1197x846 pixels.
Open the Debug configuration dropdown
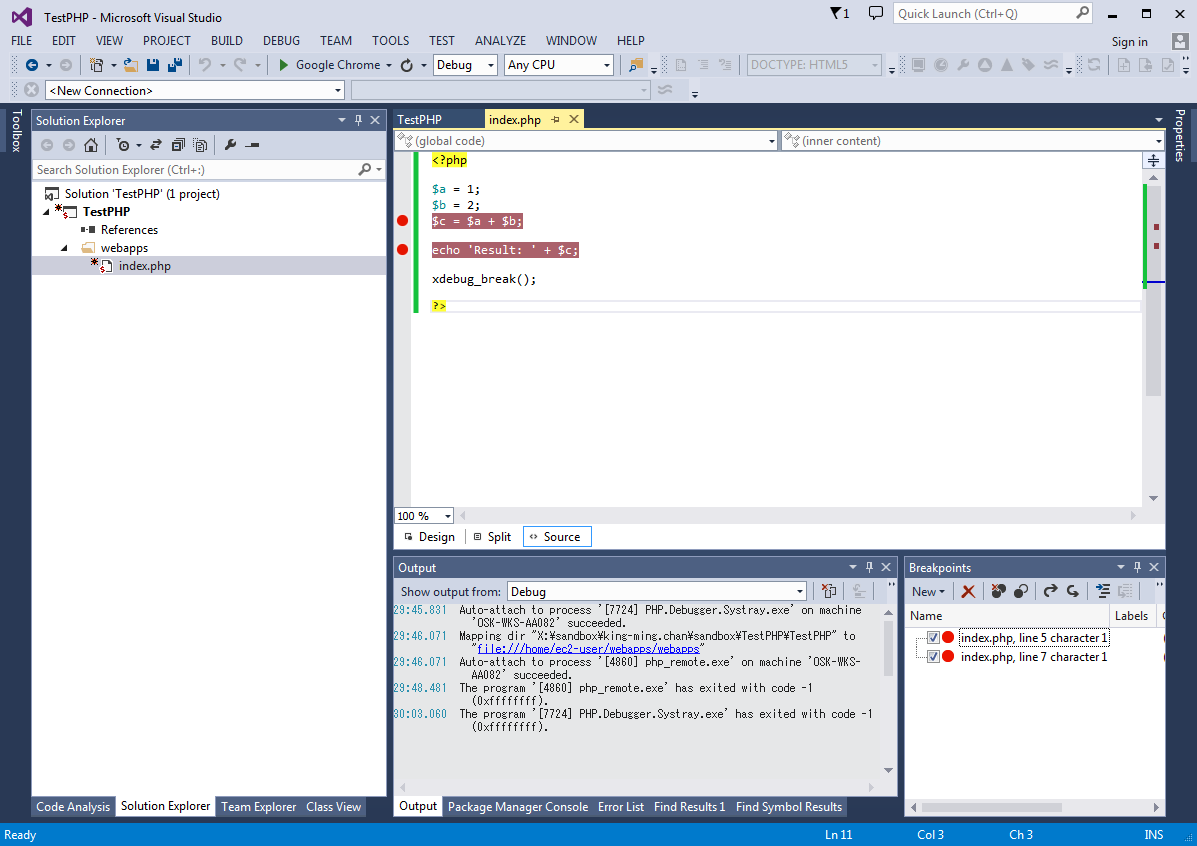[465, 65]
